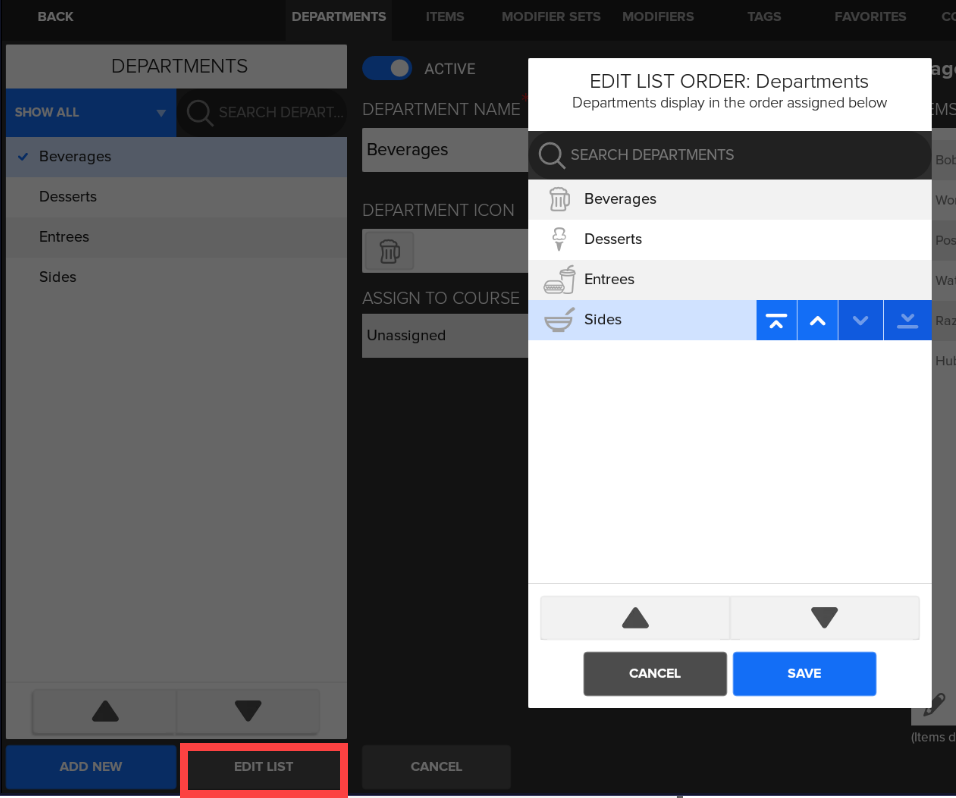
Task: Click the move-down chevron on Sides row
Action: [x=861, y=320]
